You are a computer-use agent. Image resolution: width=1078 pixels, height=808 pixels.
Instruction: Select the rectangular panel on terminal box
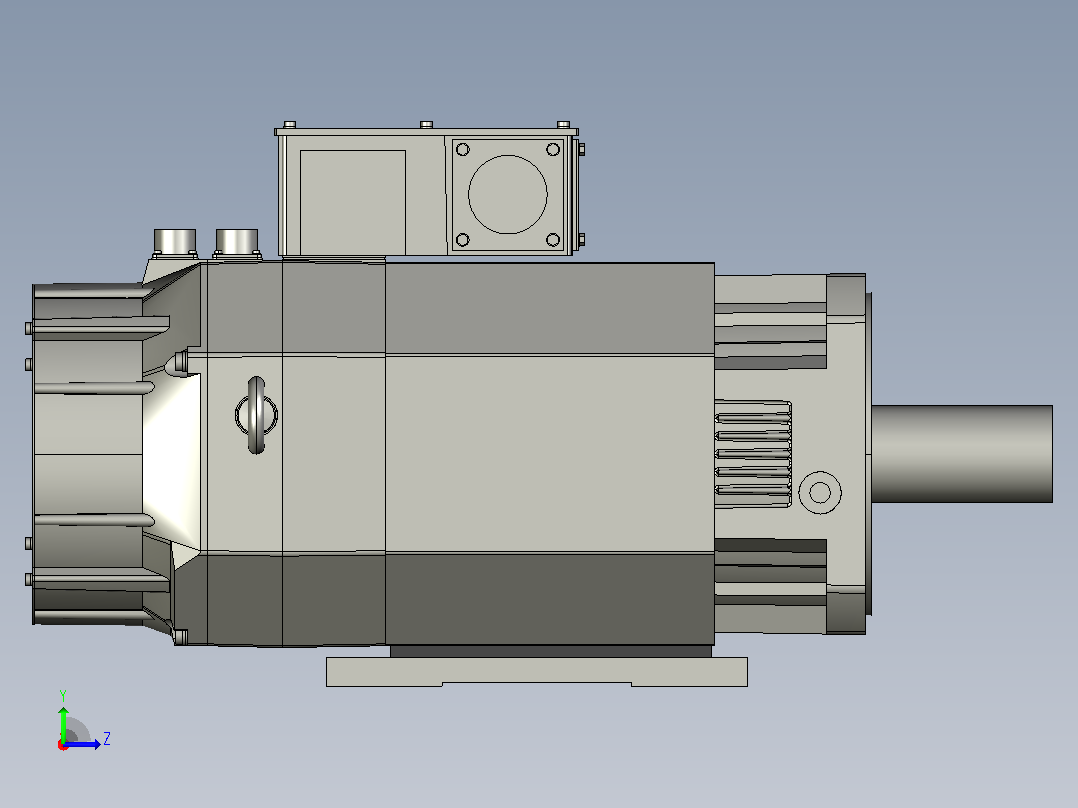[x=353, y=202]
